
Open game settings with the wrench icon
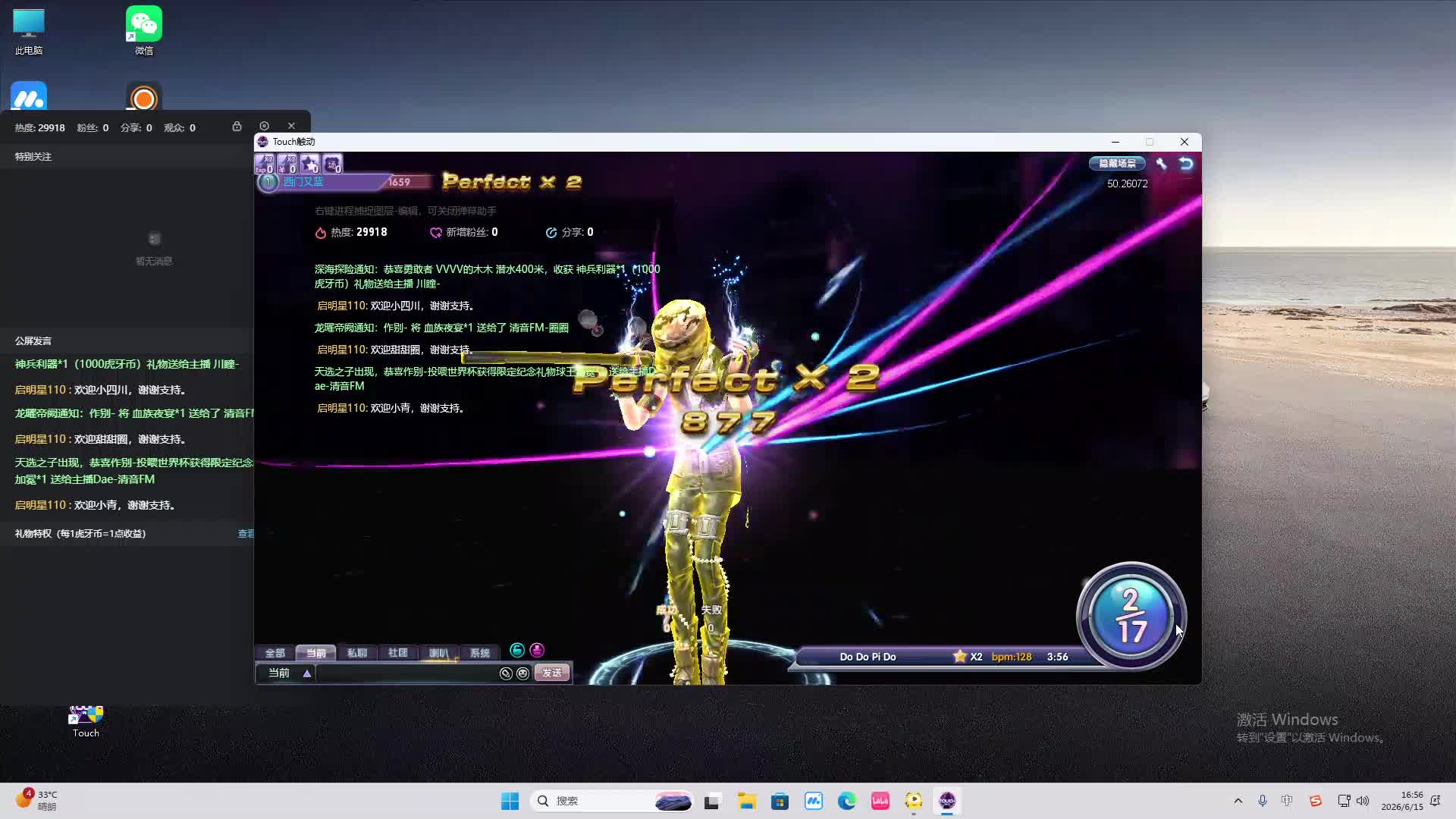[x=1161, y=163]
